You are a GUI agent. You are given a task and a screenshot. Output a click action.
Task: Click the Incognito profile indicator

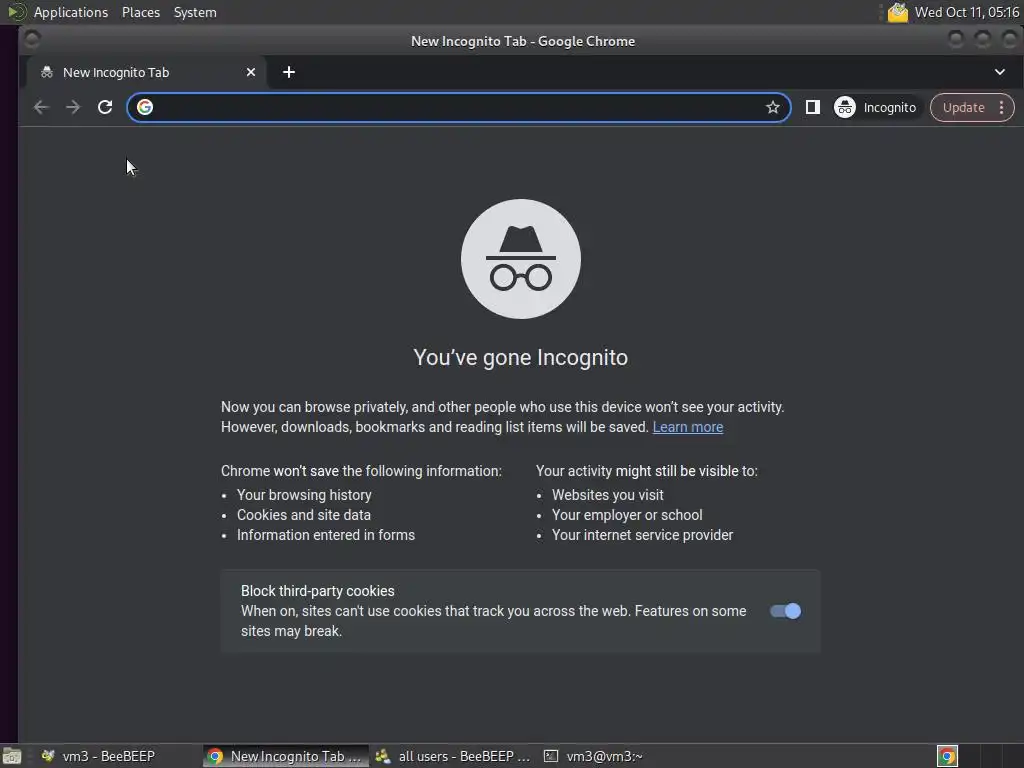pyautogui.click(x=876, y=107)
